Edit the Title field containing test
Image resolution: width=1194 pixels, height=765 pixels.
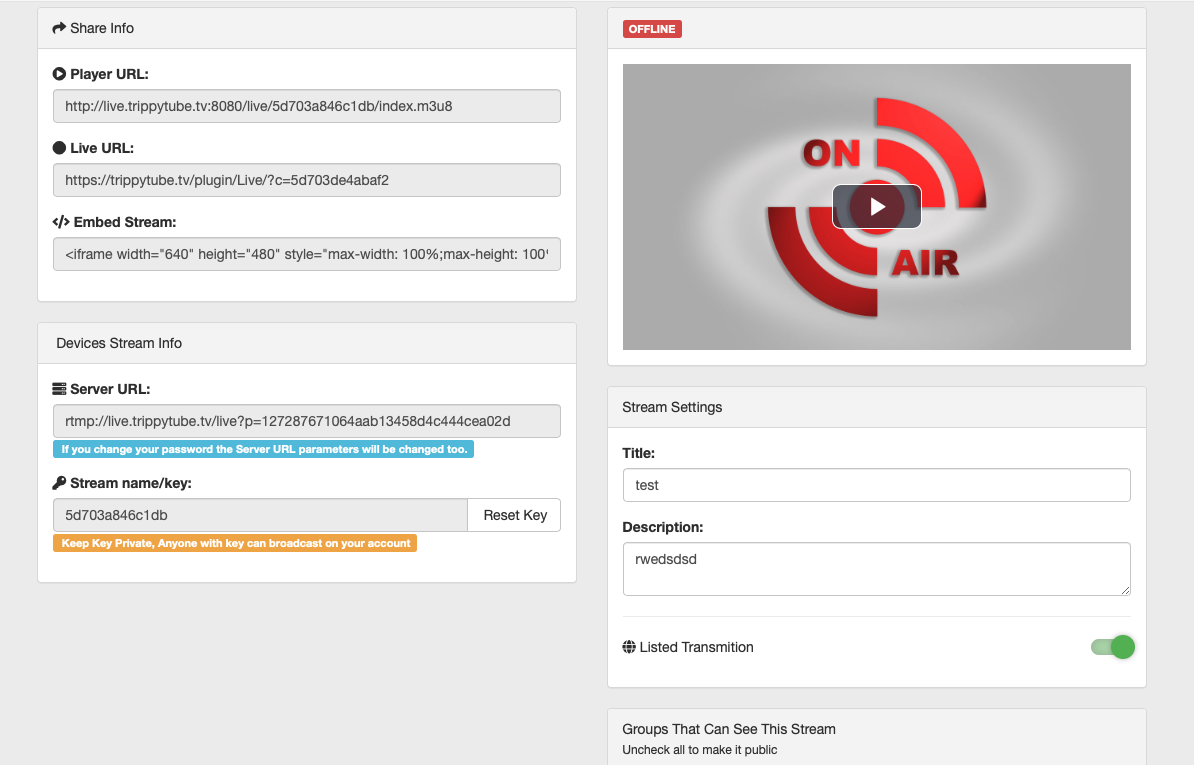(x=876, y=485)
